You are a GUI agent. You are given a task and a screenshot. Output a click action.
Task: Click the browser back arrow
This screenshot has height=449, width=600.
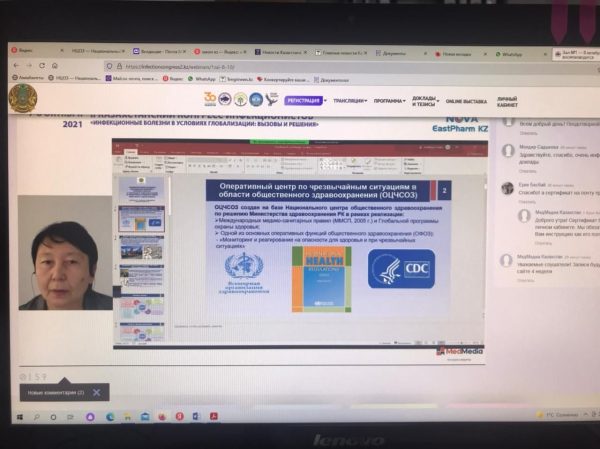pyautogui.click(x=16, y=65)
